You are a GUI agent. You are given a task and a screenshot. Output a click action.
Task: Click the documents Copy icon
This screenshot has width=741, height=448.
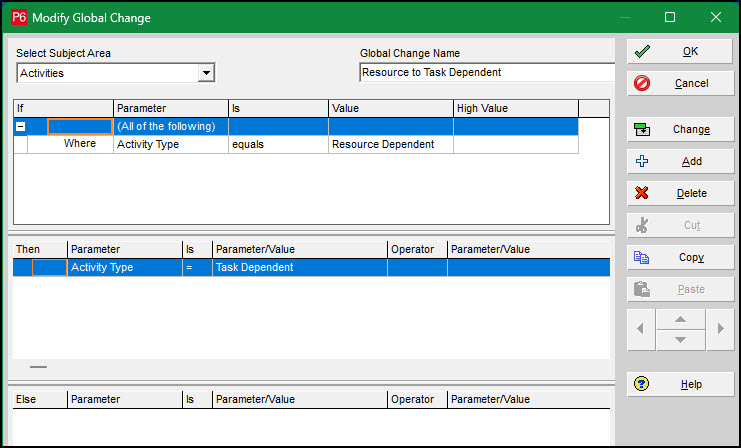tap(642, 257)
